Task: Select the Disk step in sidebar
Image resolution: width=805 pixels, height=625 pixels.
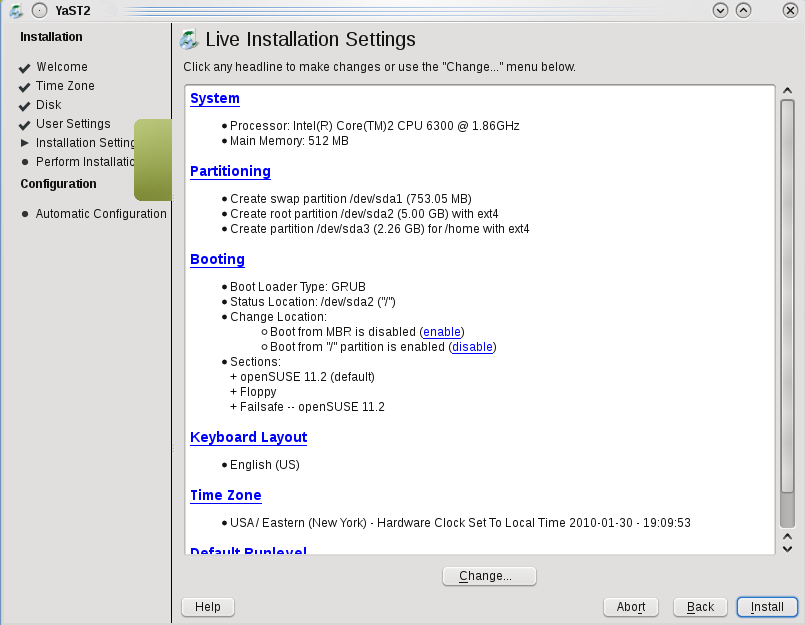Action: (x=49, y=105)
